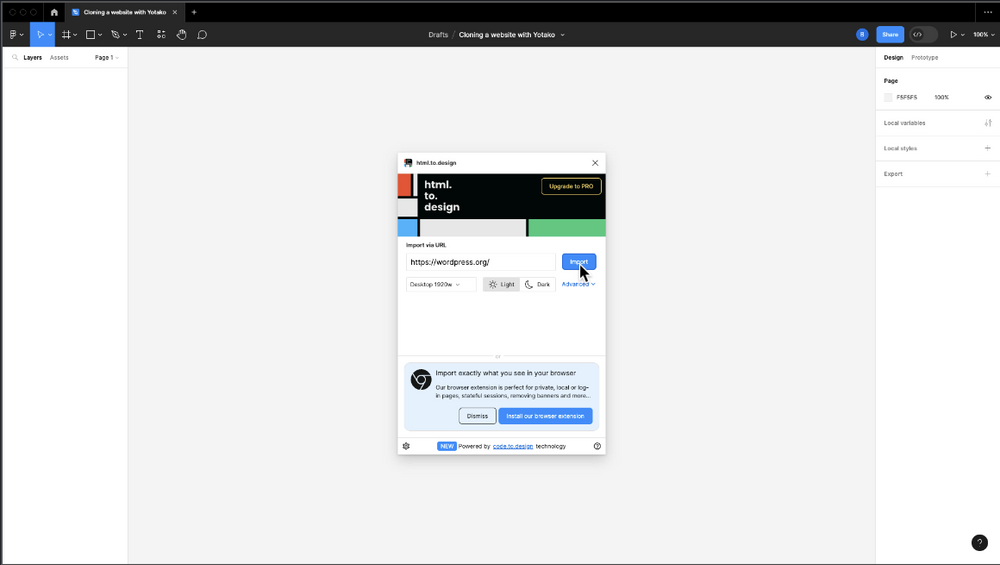Expand the present options chevron

962,34
